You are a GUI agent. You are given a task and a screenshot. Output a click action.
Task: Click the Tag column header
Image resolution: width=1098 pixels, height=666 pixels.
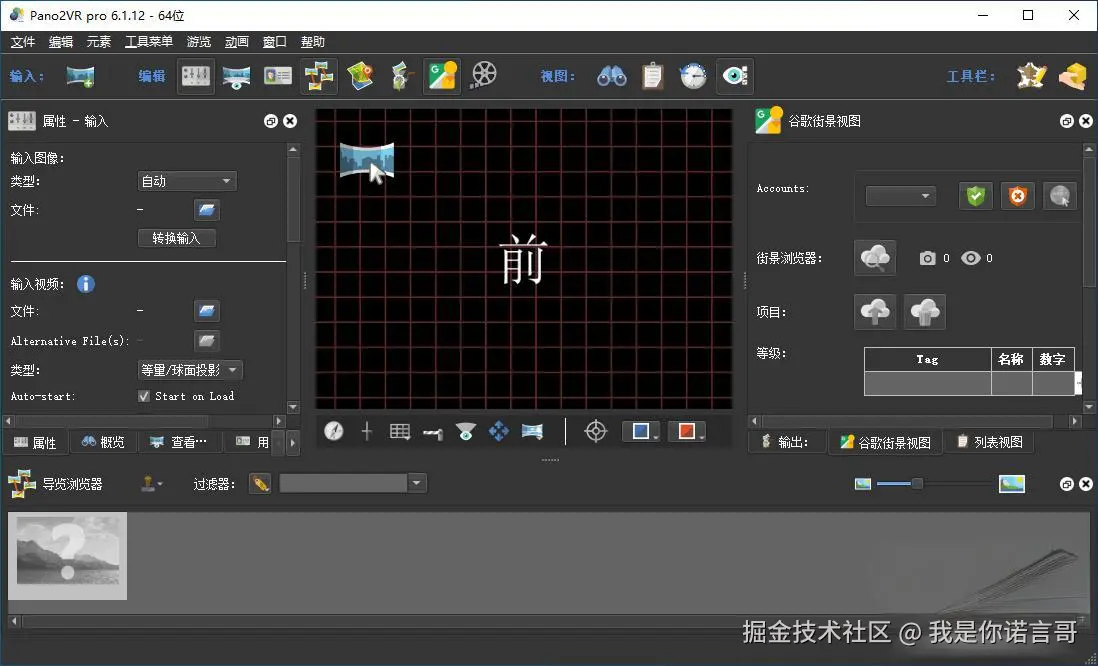point(927,359)
